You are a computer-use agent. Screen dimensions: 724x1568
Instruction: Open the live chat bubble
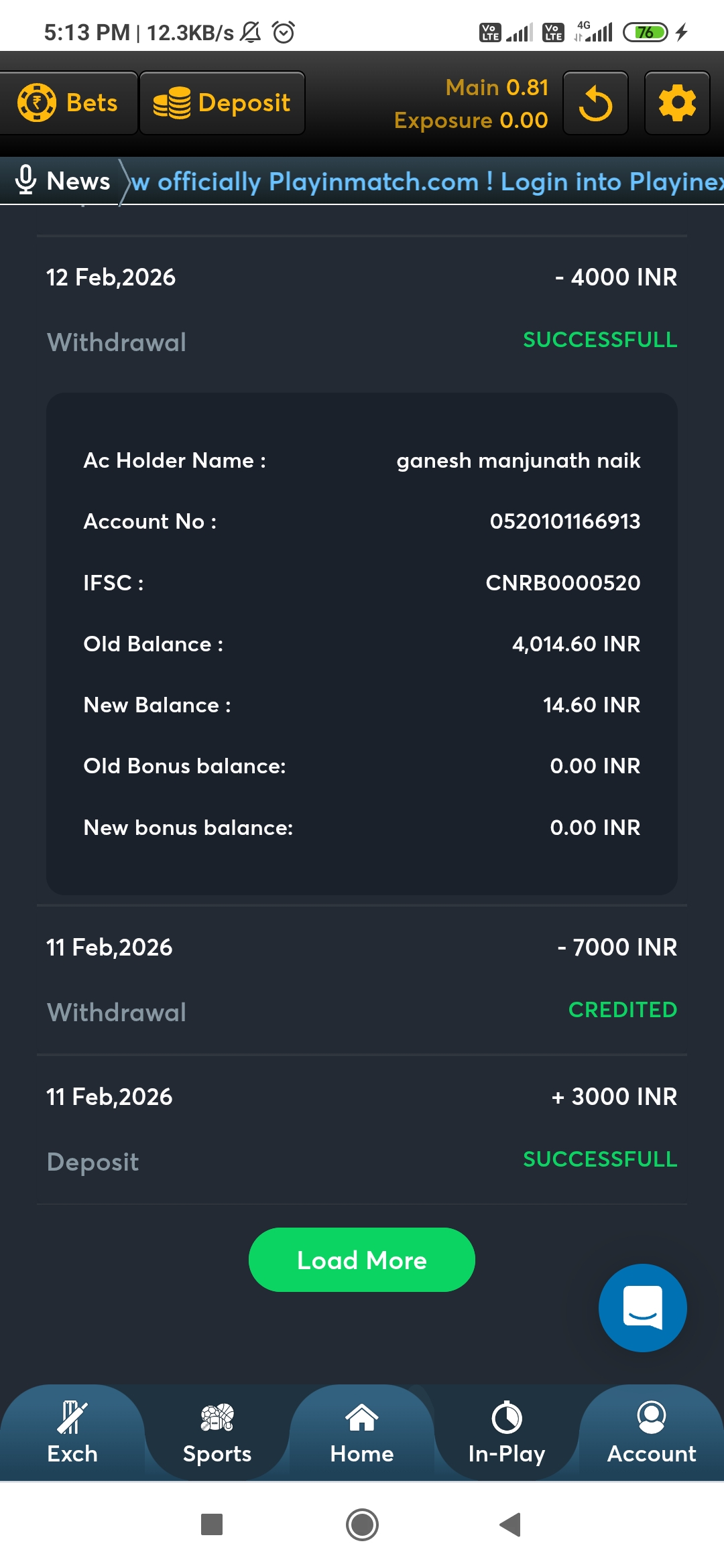[x=642, y=1307]
